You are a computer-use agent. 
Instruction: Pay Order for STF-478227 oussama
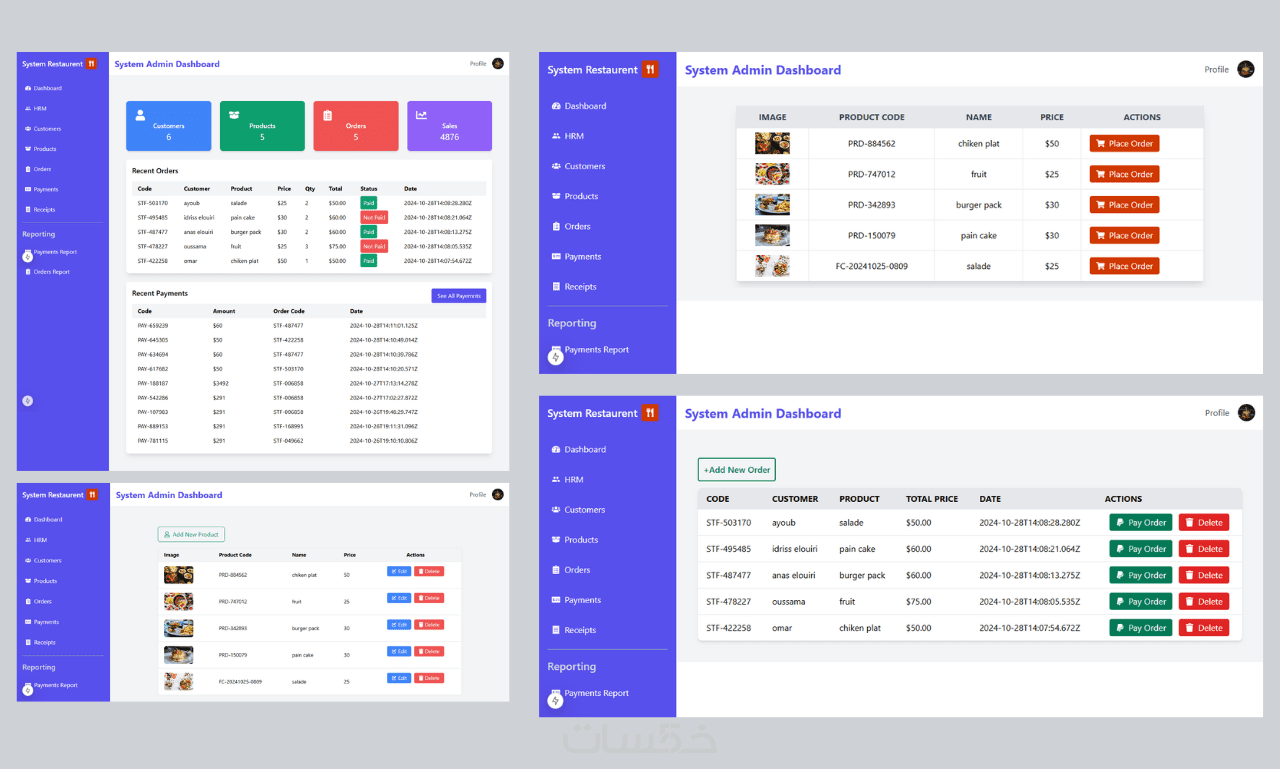click(1140, 602)
